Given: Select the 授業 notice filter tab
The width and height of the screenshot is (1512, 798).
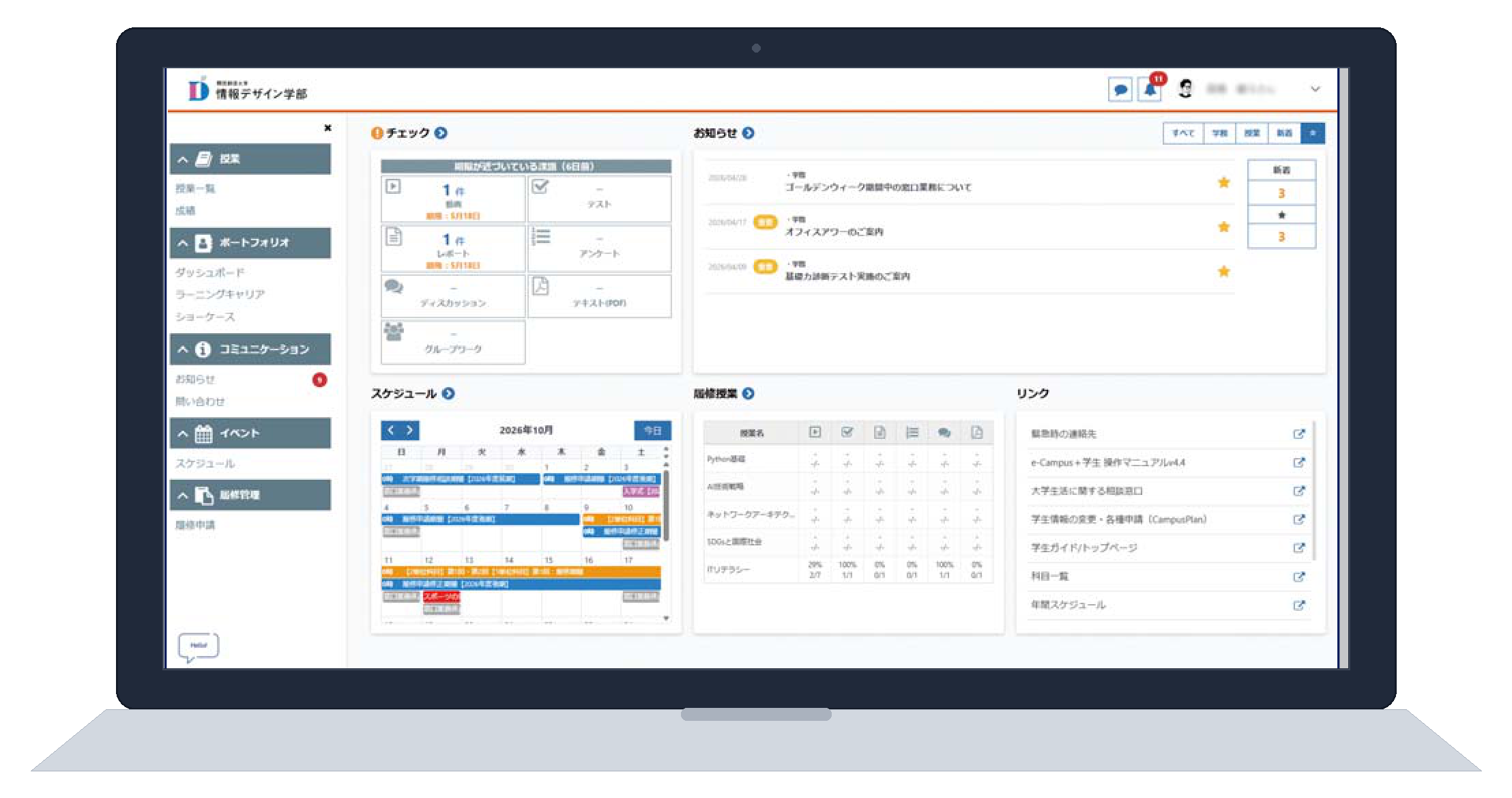Looking at the screenshot, I should coord(1252,133).
